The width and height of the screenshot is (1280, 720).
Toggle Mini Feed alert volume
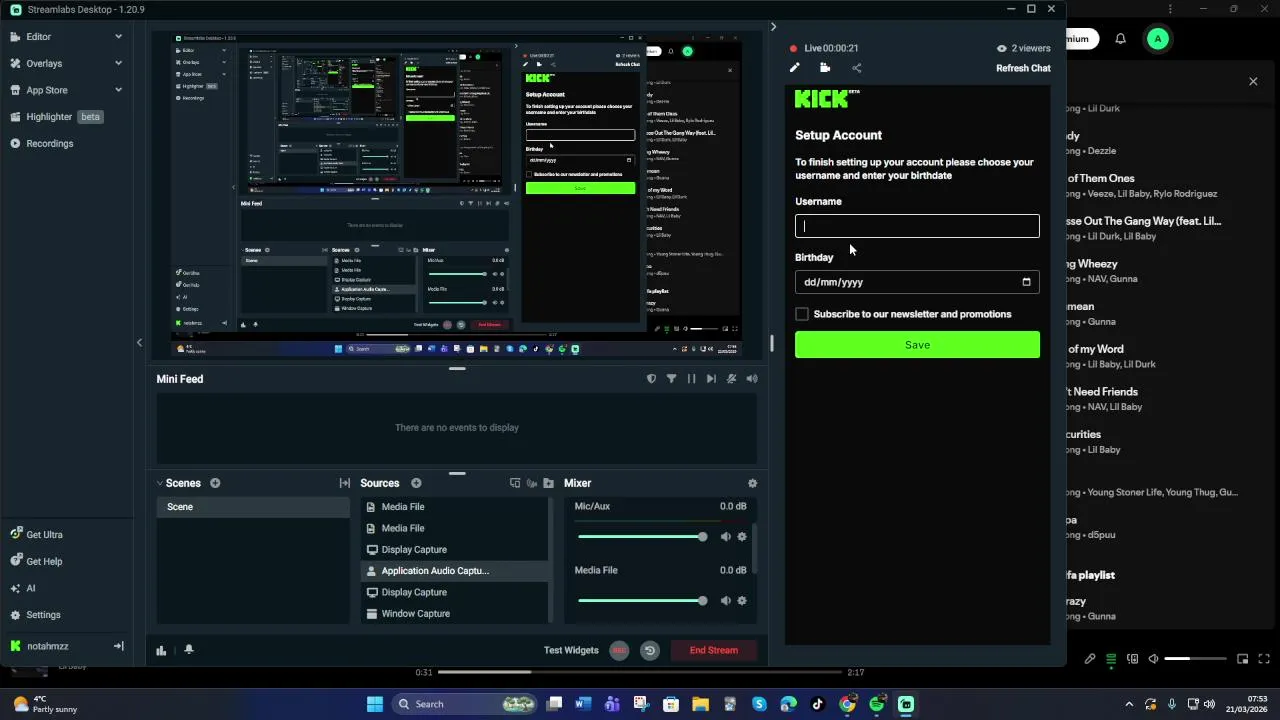tap(752, 379)
